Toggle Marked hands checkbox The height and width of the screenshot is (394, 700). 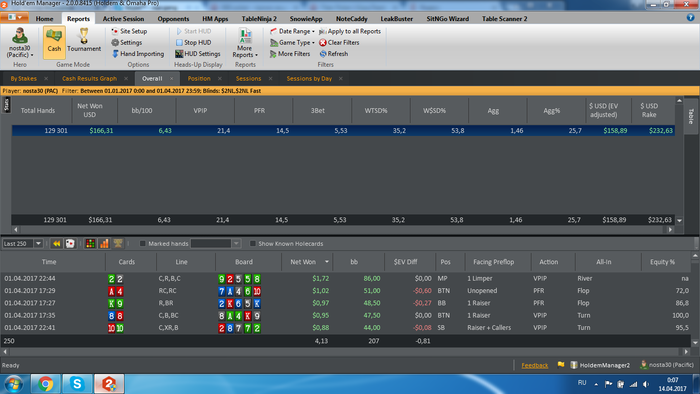[142, 244]
